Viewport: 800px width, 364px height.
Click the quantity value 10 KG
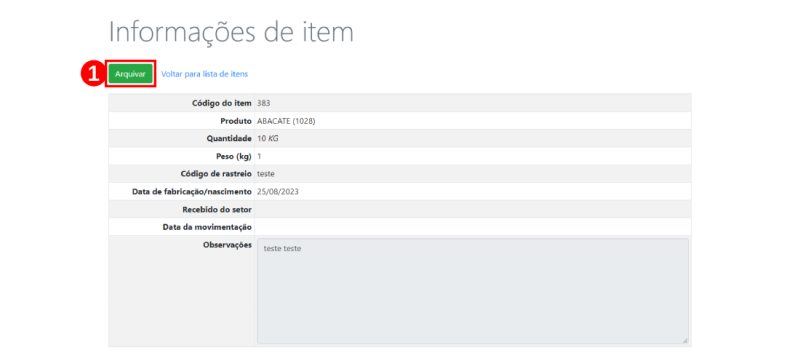(268, 138)
